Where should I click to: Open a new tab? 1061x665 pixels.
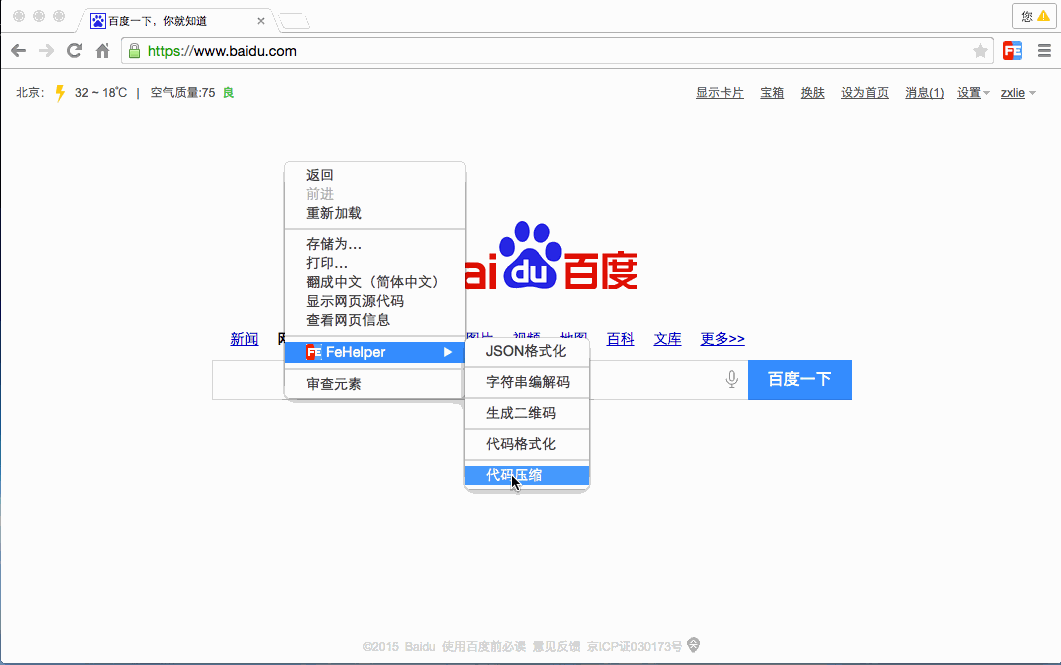coord(294,22)
